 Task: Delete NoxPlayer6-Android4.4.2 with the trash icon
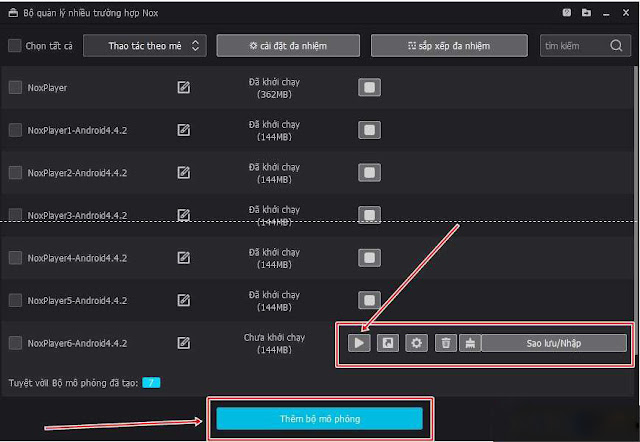446,343
